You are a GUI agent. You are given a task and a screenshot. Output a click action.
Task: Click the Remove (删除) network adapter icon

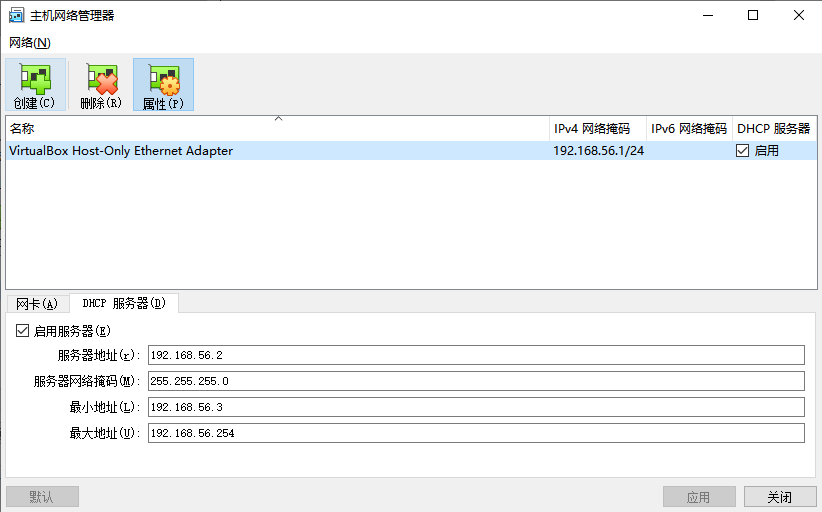tap(101, 84)
